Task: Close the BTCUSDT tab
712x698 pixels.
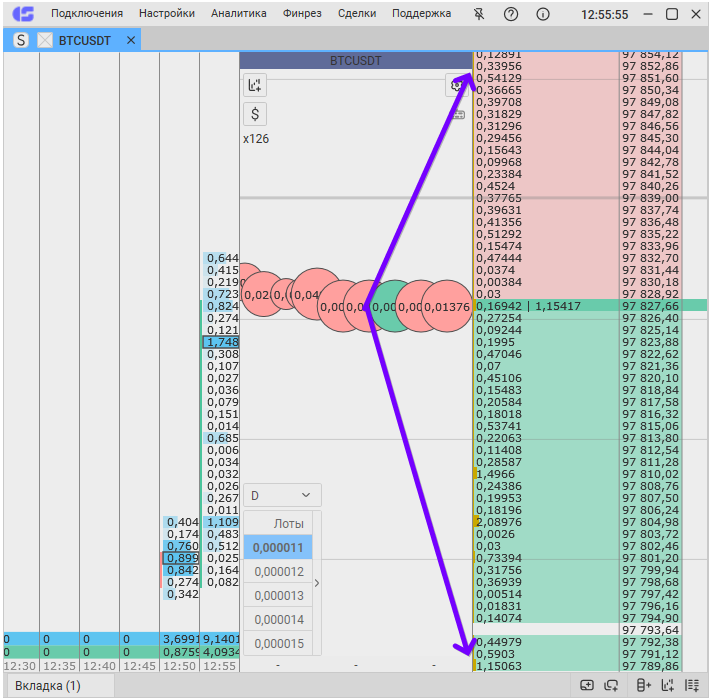Action: pyautogui.click(x=131, y=40)
